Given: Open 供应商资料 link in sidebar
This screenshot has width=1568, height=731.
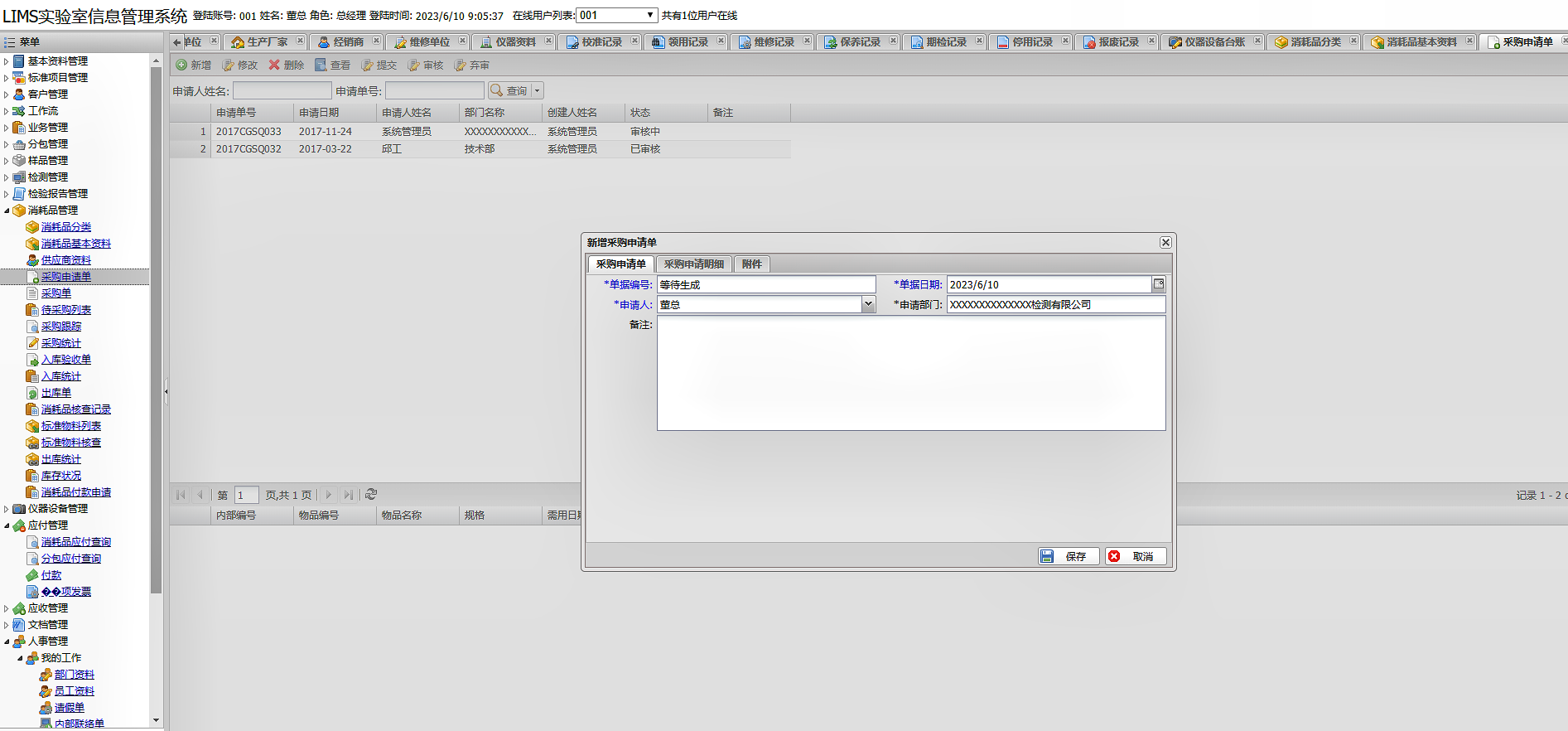Looking at the screenshot, I should [66, 260].
